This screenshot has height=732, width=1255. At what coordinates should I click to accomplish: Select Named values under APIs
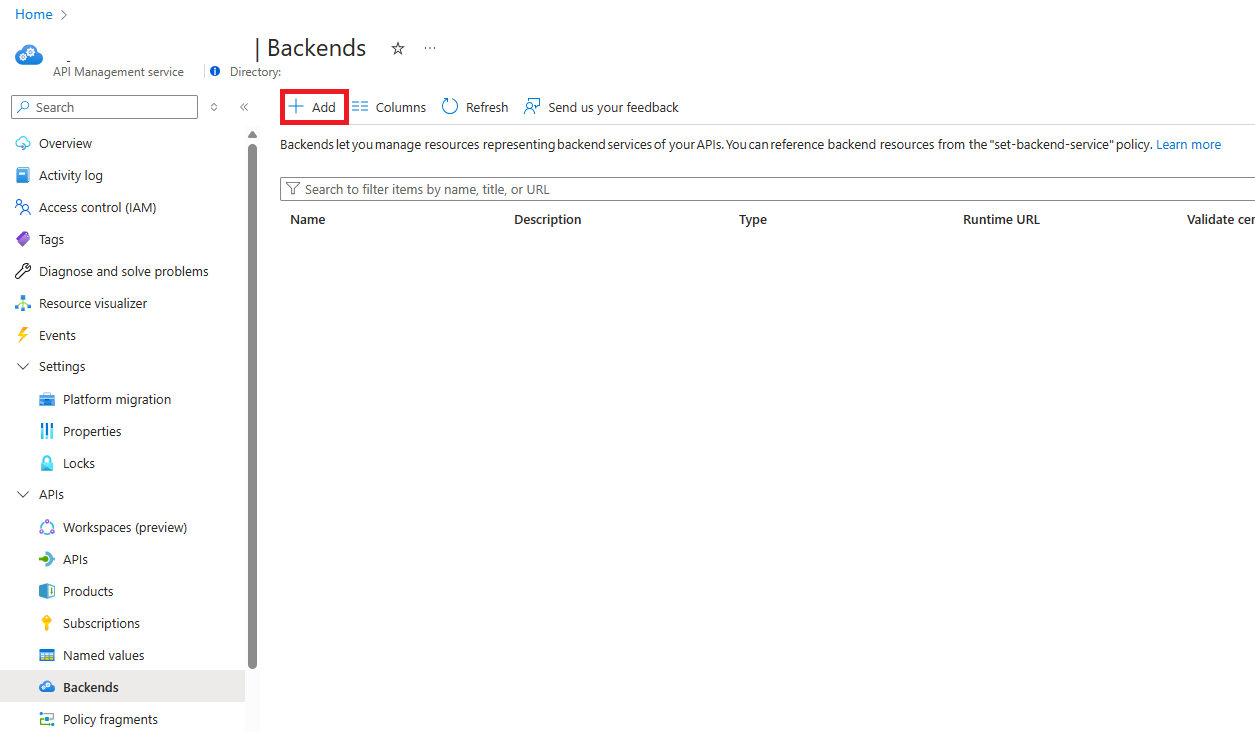tap(102, 654)
